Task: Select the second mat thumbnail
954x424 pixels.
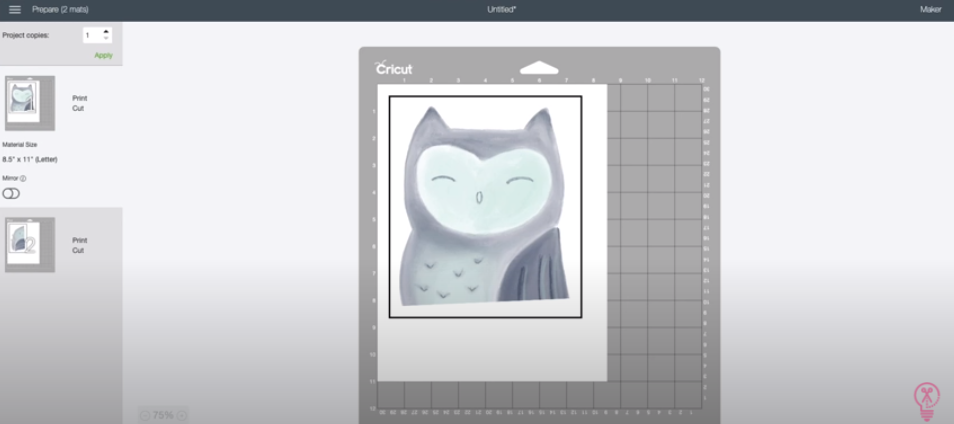Action: (30, 245)
